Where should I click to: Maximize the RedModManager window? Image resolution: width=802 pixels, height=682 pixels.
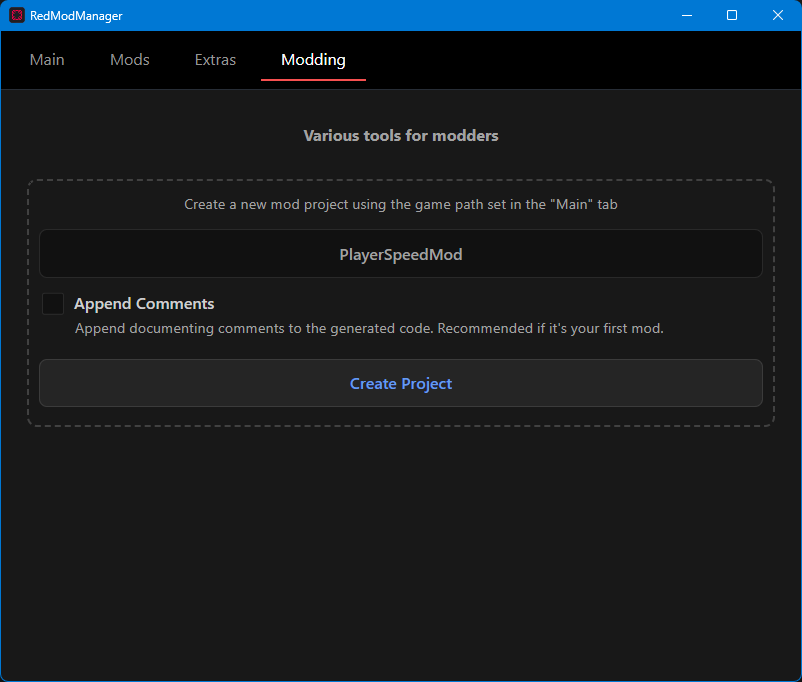click(732, 15)
